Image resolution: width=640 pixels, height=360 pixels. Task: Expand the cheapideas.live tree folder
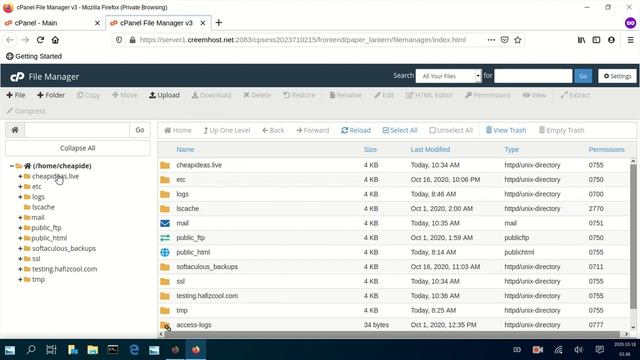(x=20, y=176)
